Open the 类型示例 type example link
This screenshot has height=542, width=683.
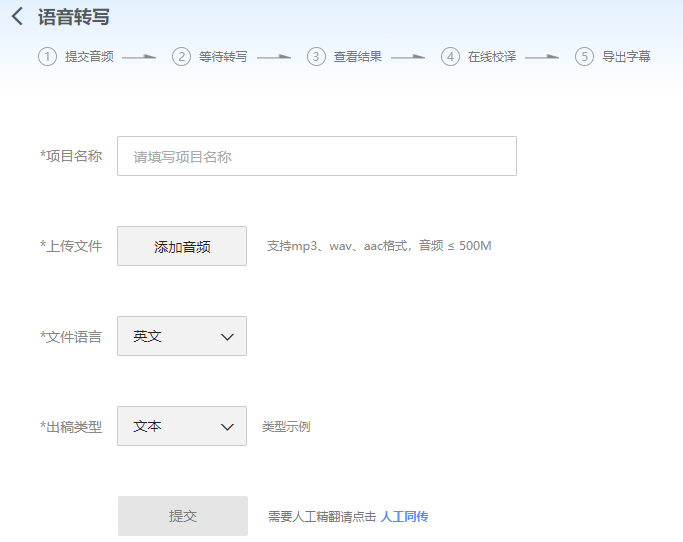pyautogui.click(x=286, y=427)
